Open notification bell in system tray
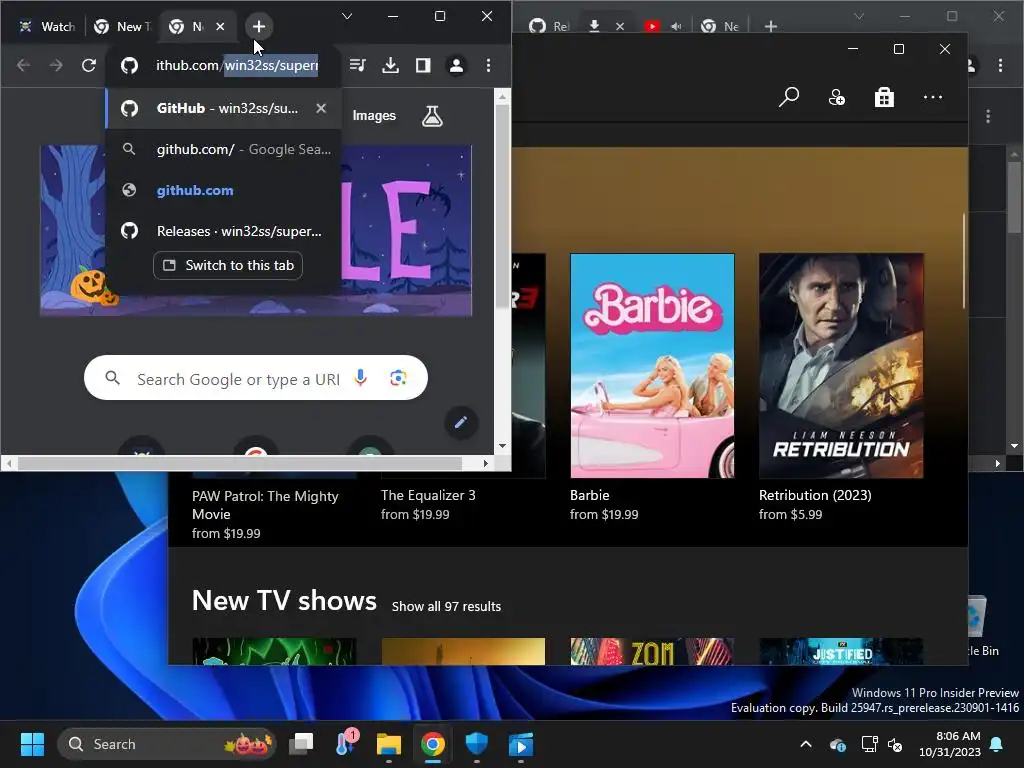This screenshot has width=1024, height=768. coord(997,744)
